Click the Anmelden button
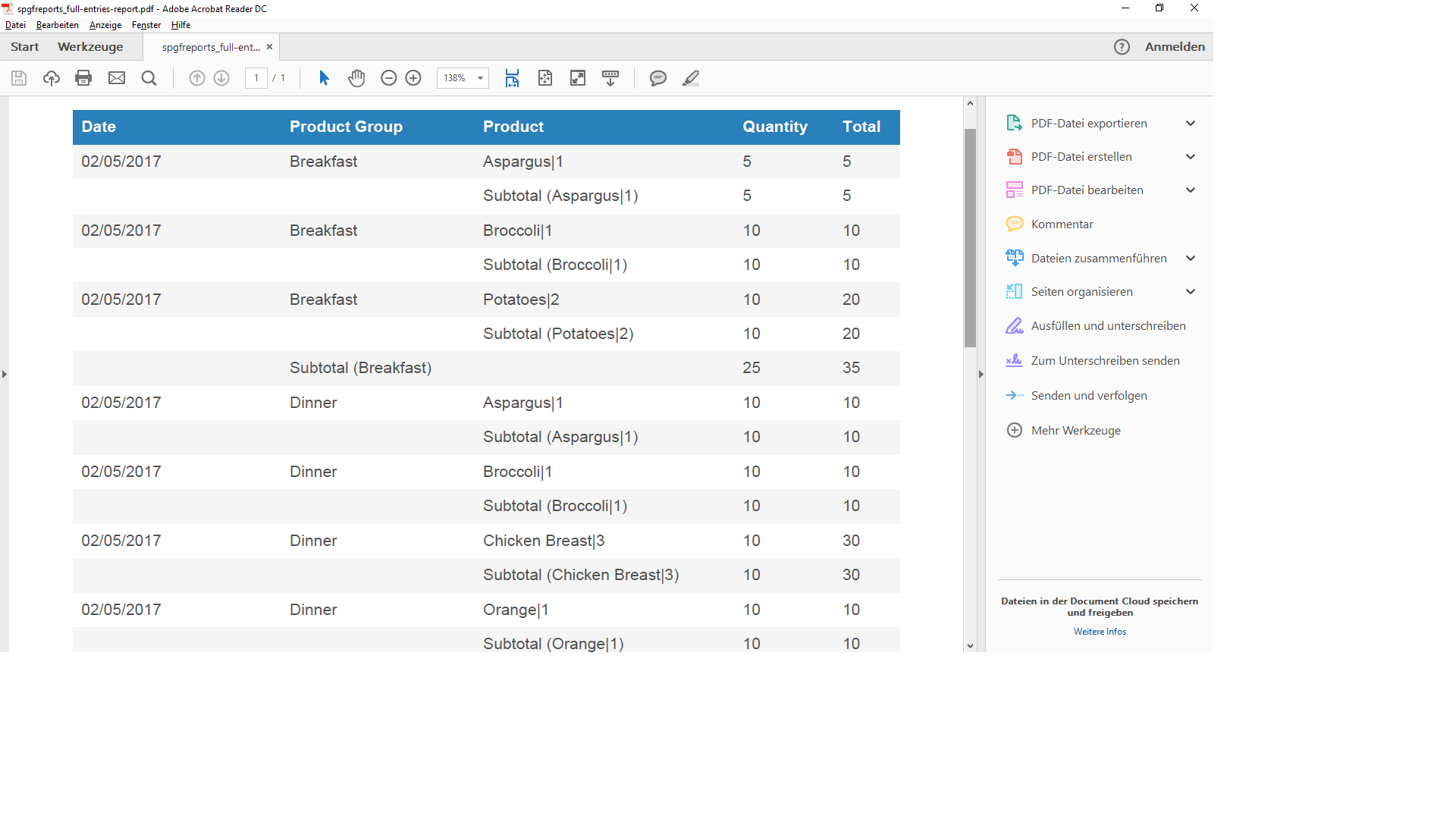 pos(1175,47)
